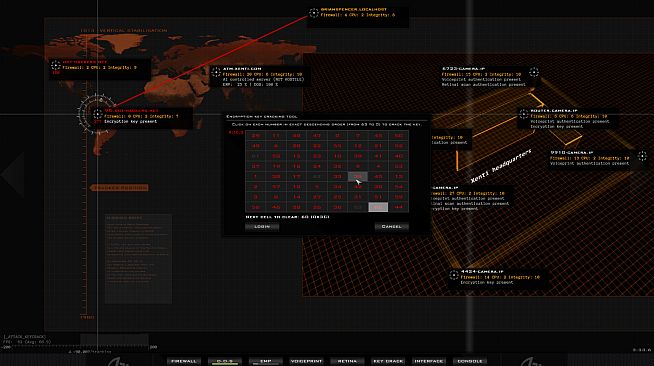This screenshot has height=366, width=654.
Task: Click the cell numbered 11 in the top grid row
Action: (276, 136)
